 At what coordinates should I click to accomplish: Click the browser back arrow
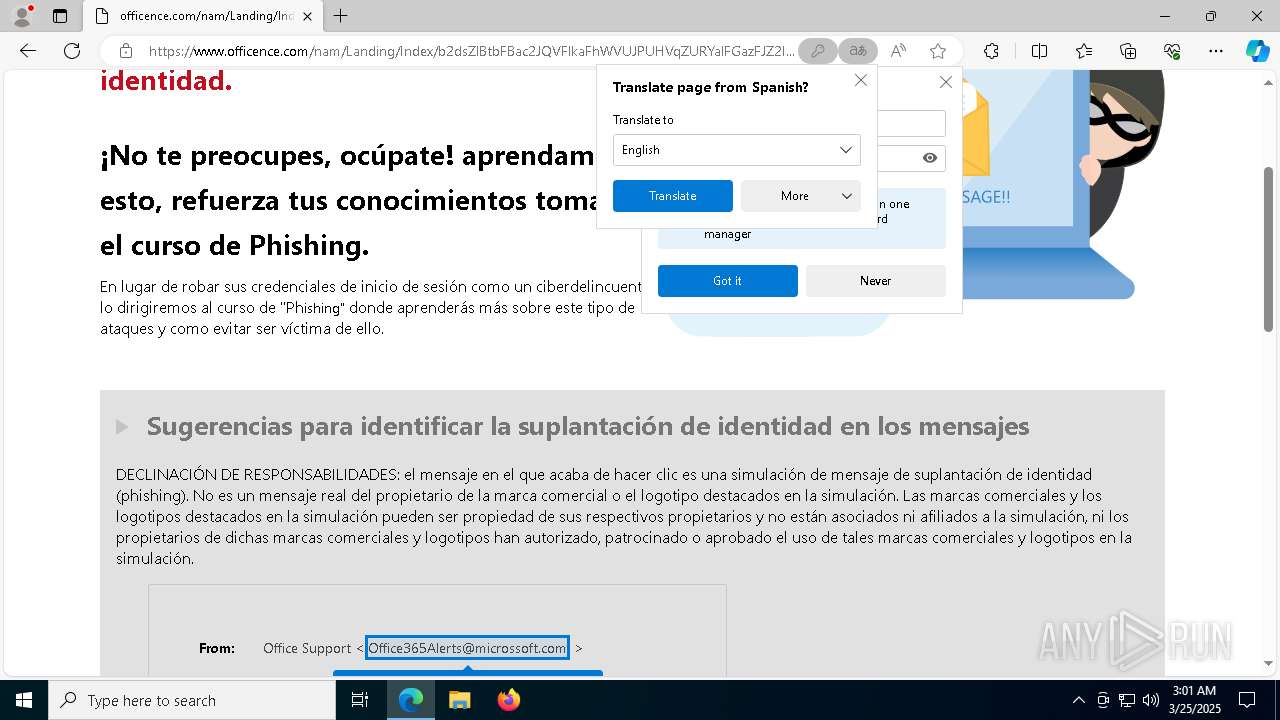[x=28, y=51]
